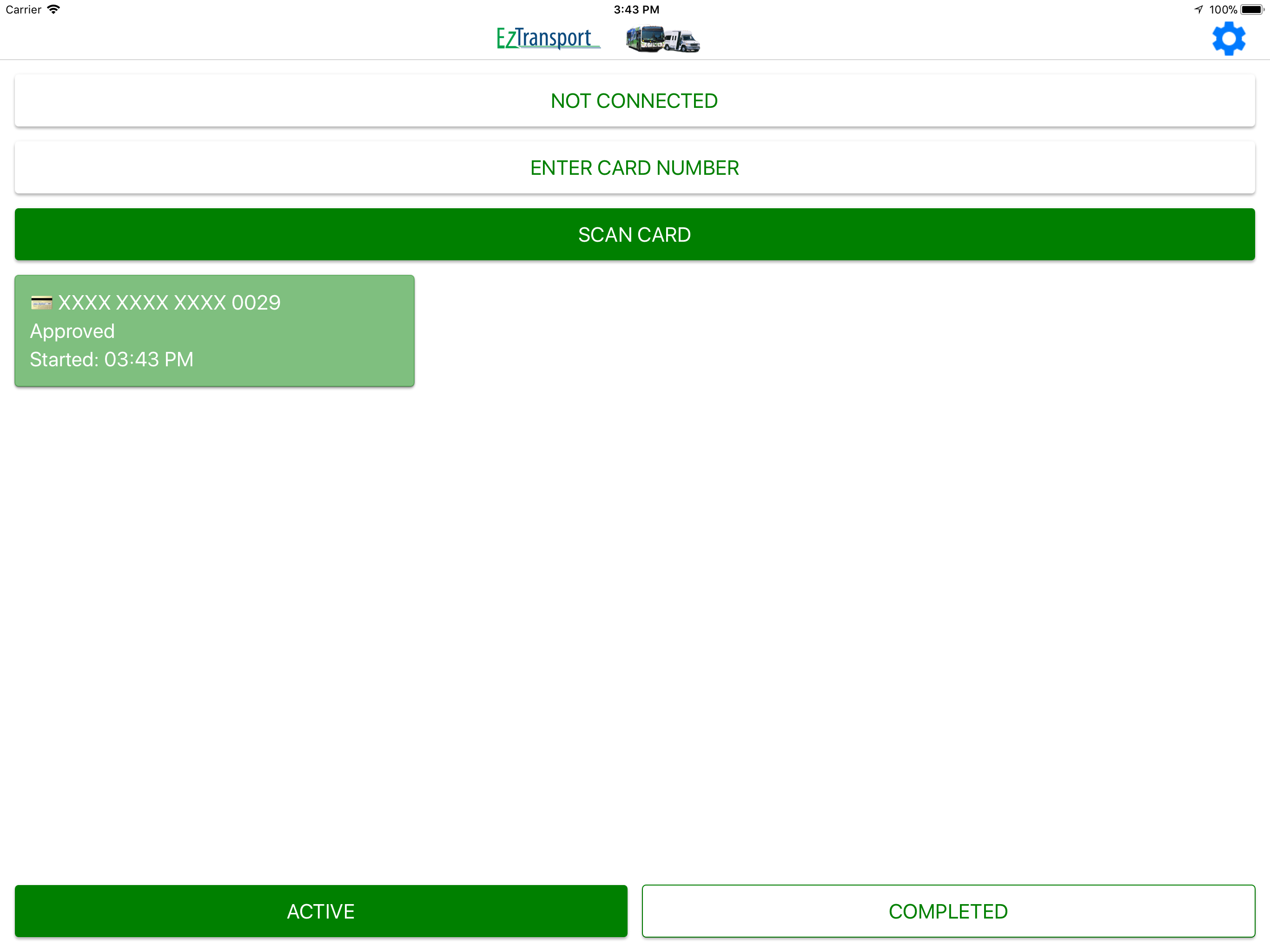Switch to the ACTIVE tab
This screenshot has height=952, width=1270.
(x=321, y=911)
